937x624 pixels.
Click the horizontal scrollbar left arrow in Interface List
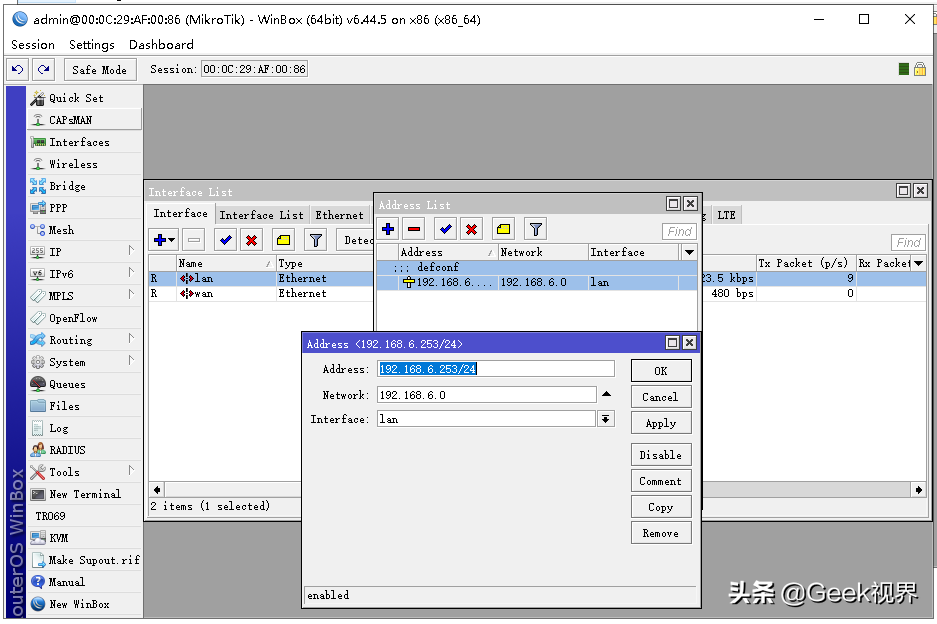157,490
